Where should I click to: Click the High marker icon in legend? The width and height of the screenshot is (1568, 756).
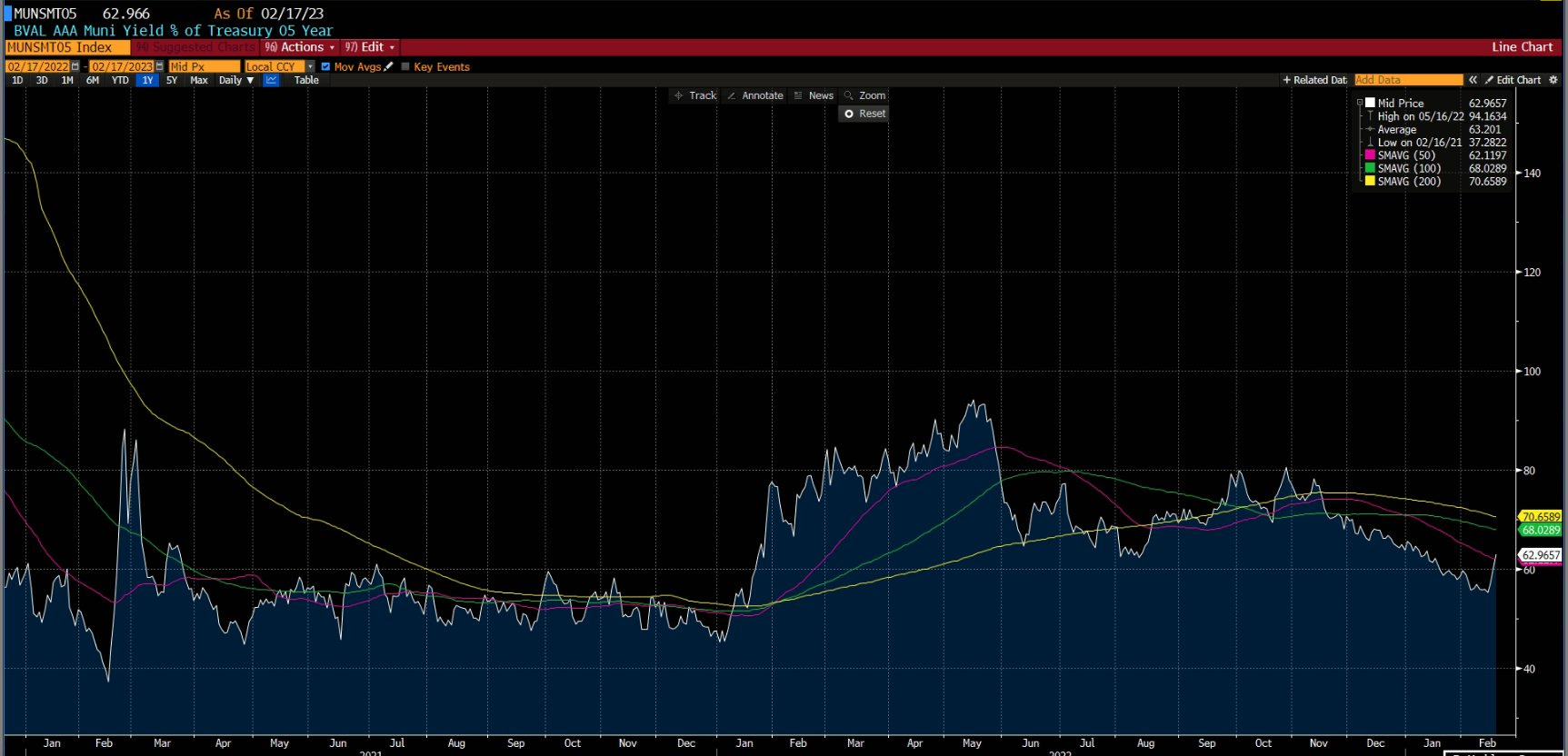click(1370, 116)
